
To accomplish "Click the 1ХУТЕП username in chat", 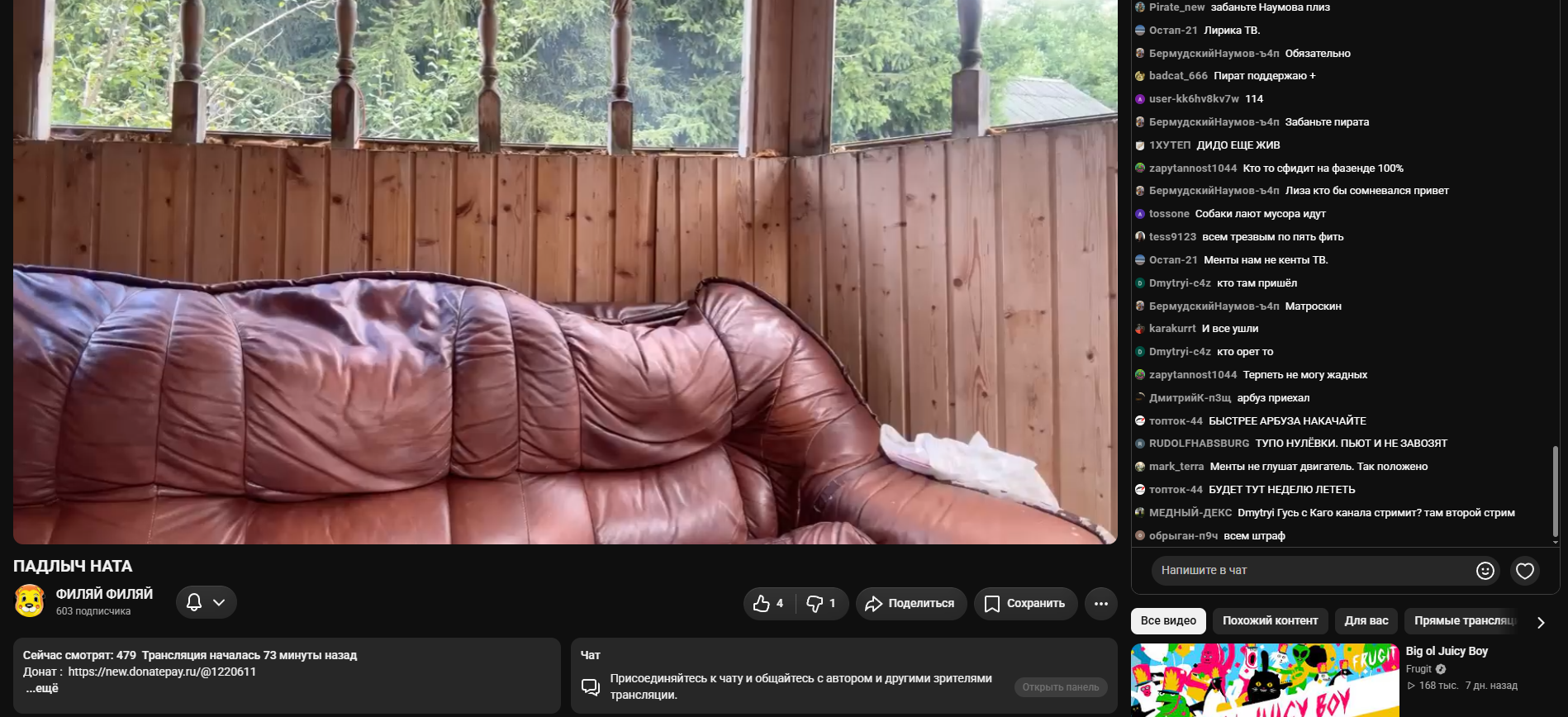I will (x=1170, y=145).
